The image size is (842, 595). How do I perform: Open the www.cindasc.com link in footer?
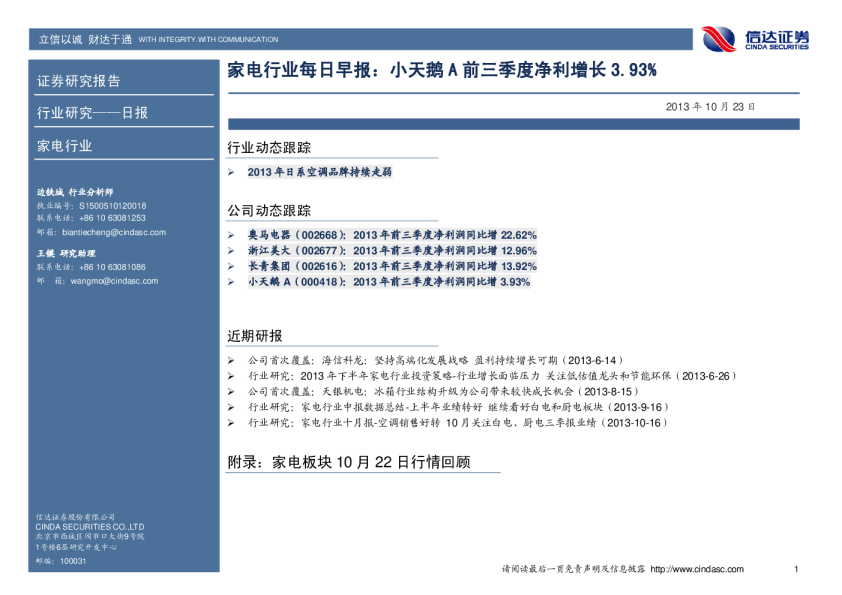click(696, 569)
